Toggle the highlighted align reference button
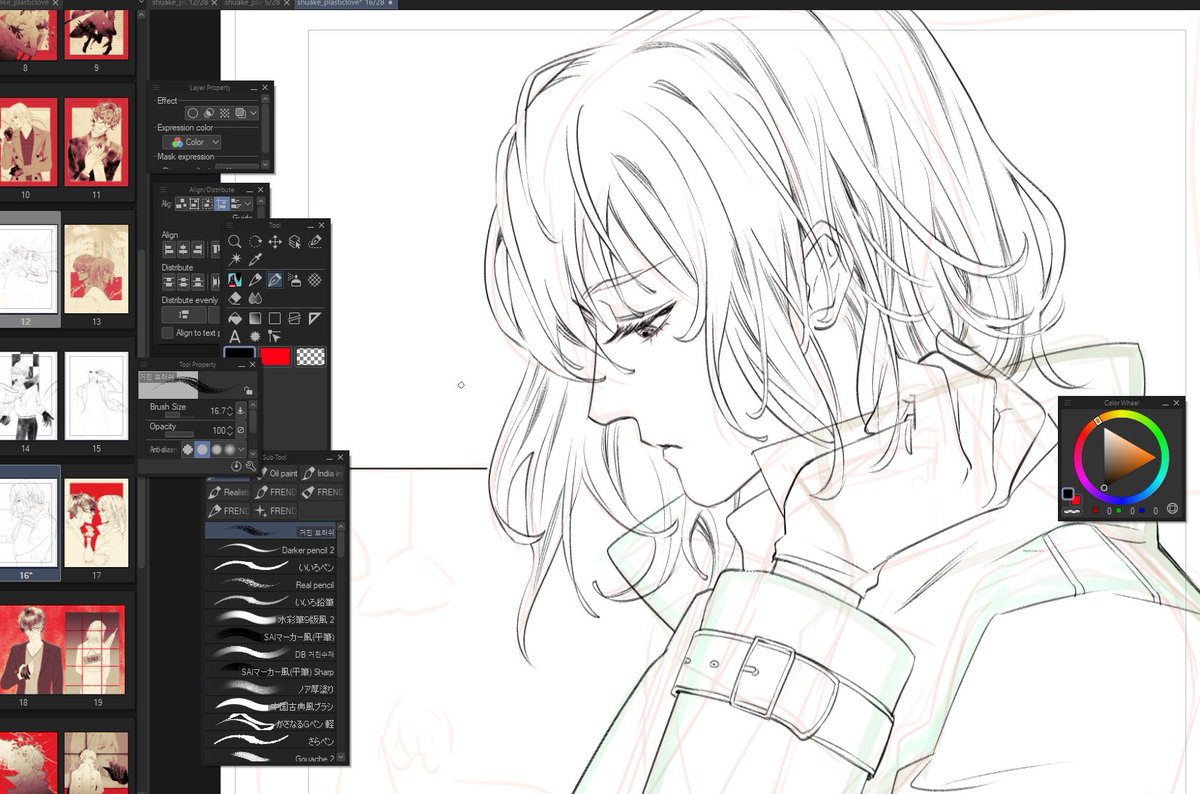Viewport: 1200px width, 794px height. [222, 203]
